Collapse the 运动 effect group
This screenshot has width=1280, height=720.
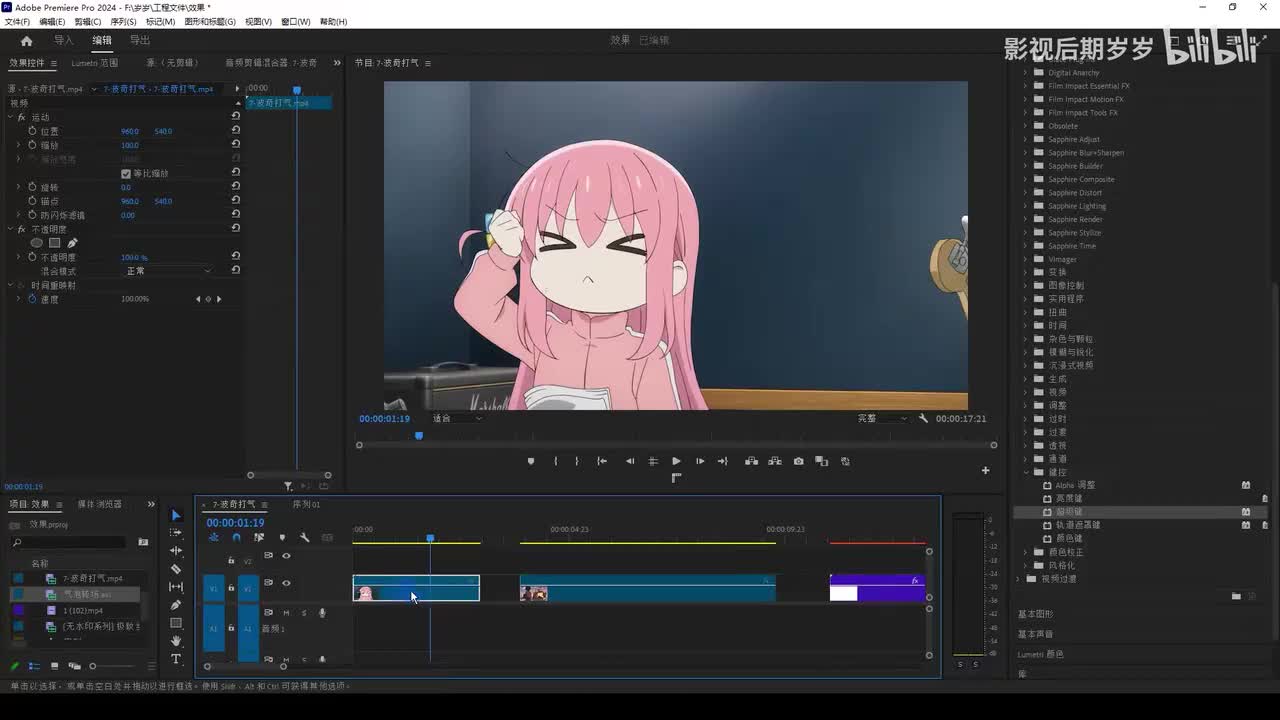point(10,117)
